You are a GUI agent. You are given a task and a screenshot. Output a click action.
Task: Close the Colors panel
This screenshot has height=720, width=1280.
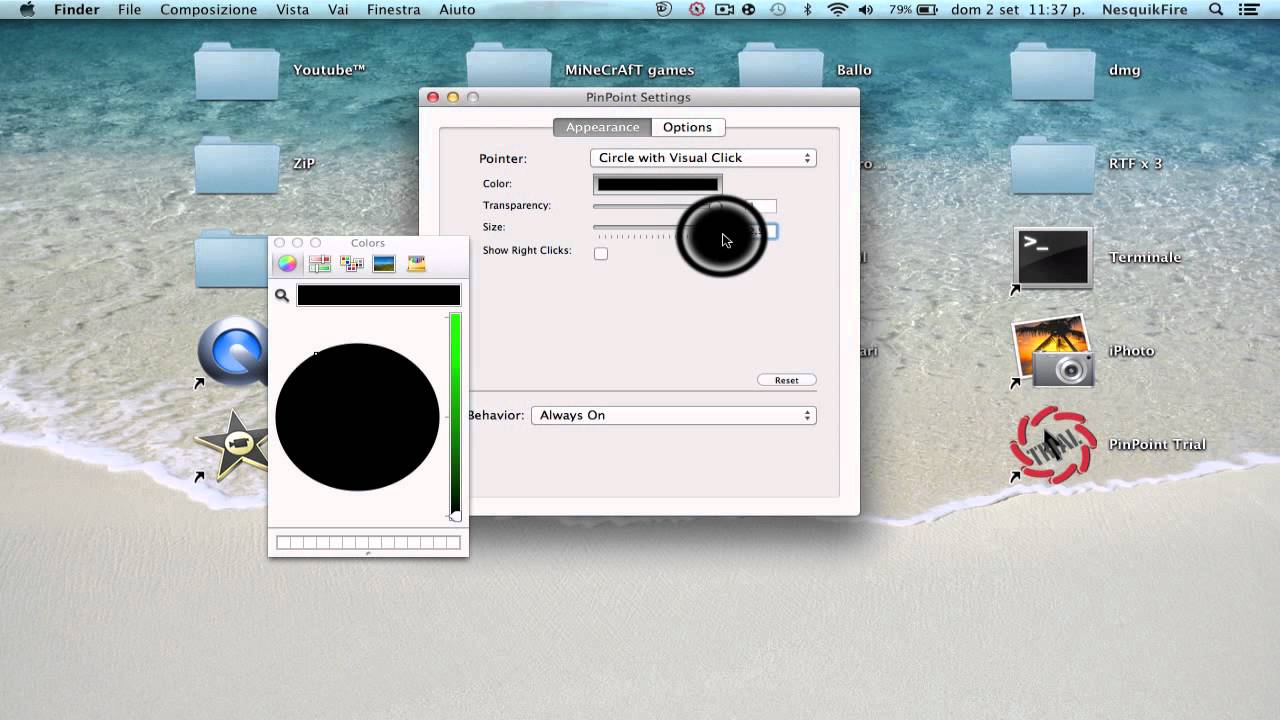click(280, 243)
